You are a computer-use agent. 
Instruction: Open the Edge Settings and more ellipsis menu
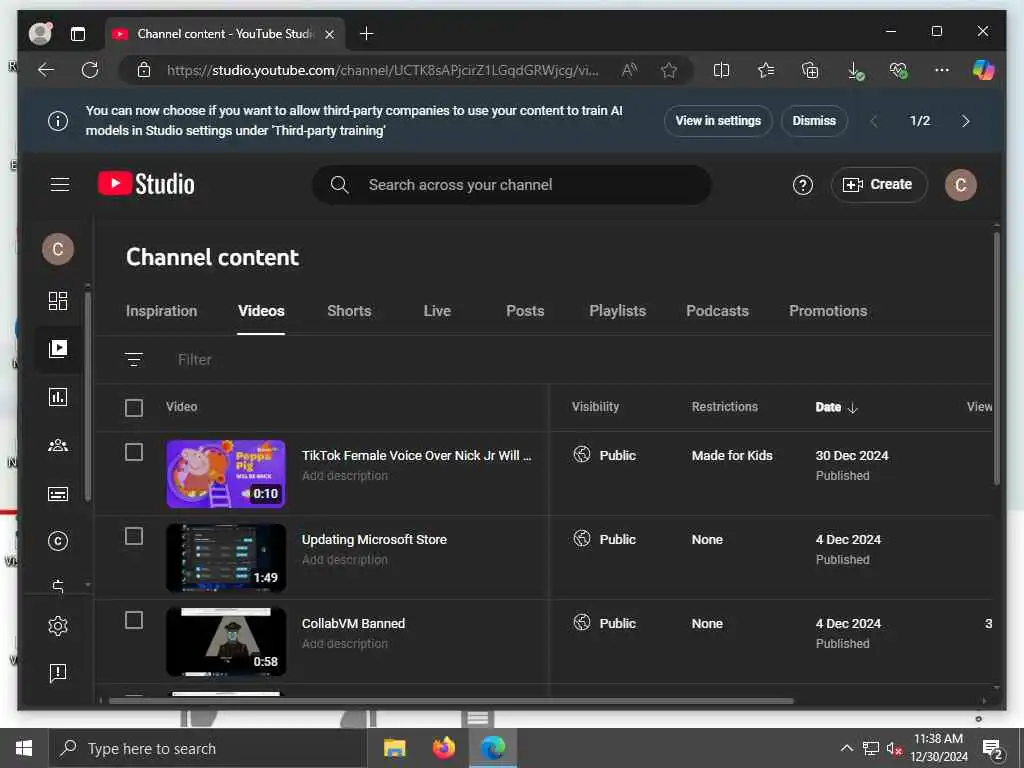pyautogui.click(x=941, y=70)
